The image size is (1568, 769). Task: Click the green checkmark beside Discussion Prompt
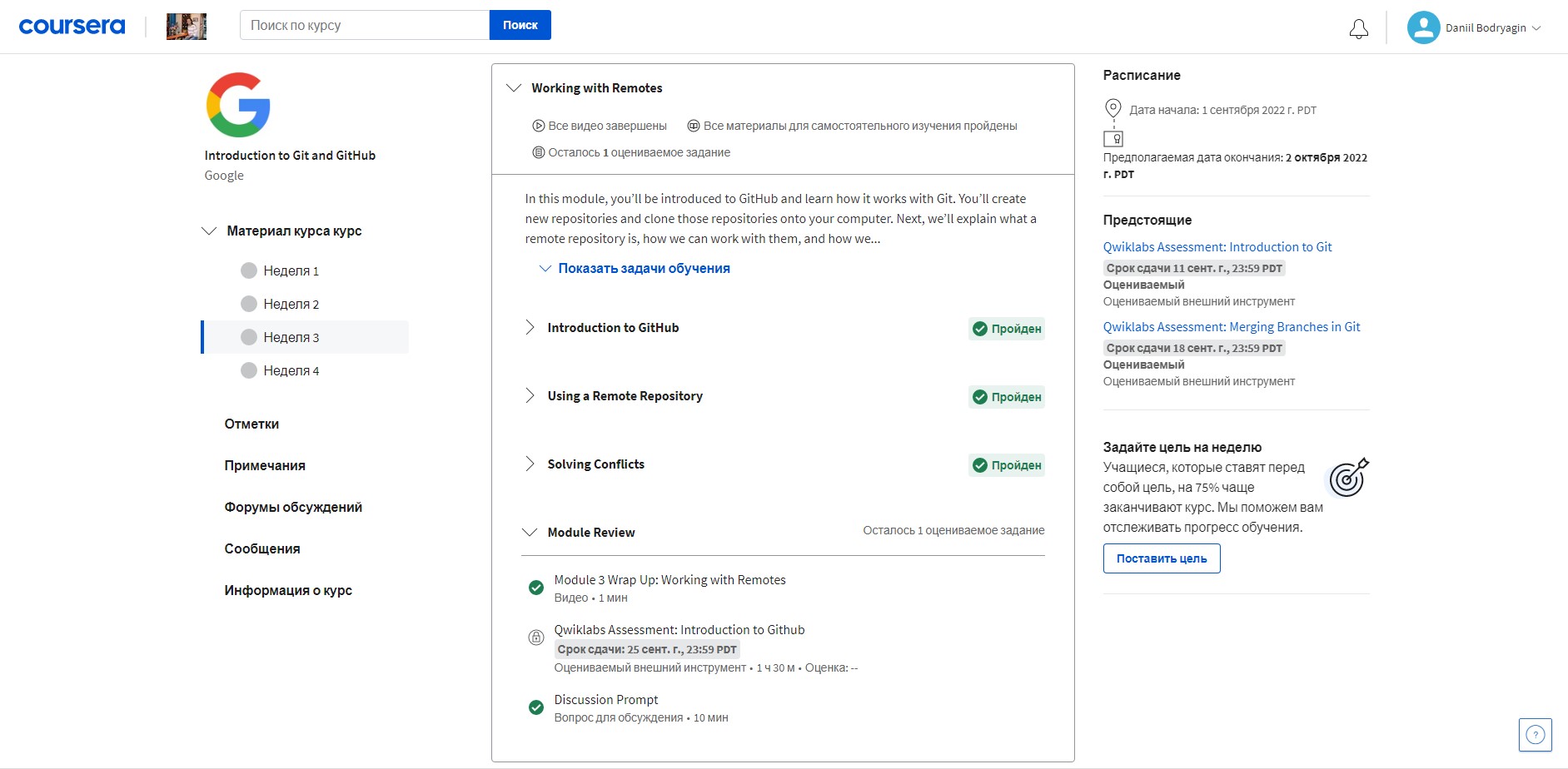click(x=536, y=707)
